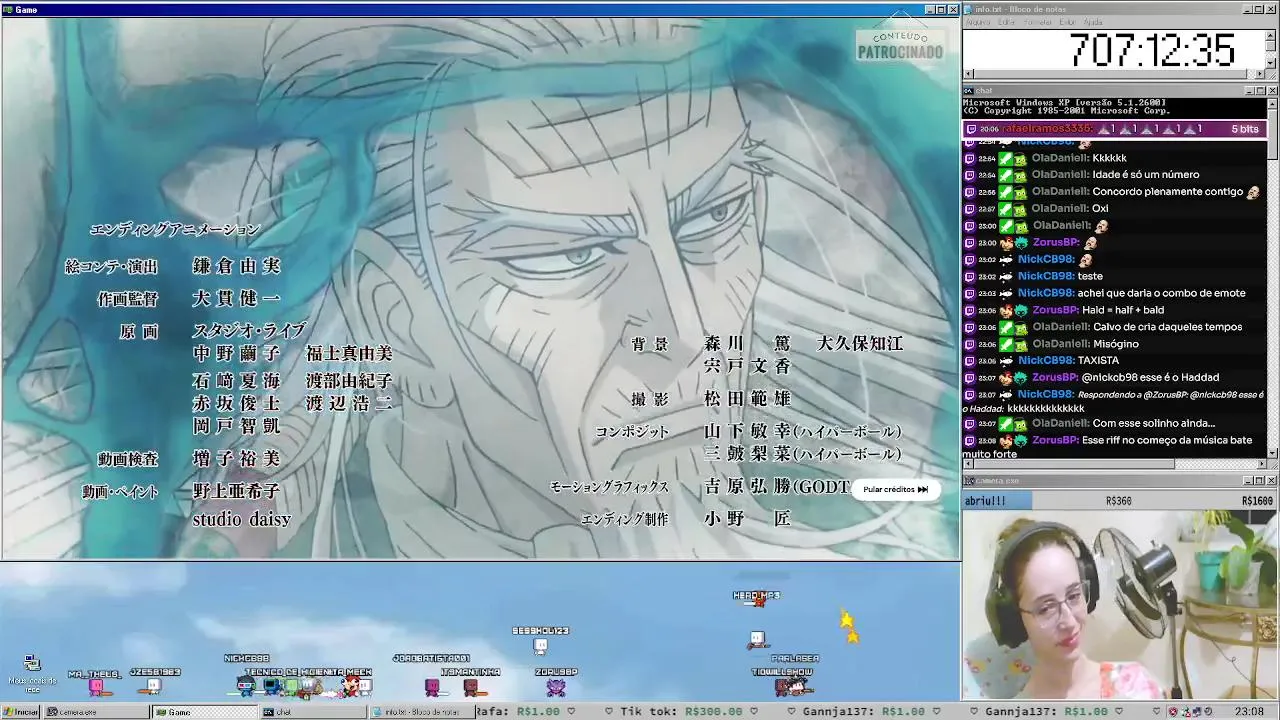Click the TIOWILLSHOW character
Screen dimensions: 1280x720
783,687
